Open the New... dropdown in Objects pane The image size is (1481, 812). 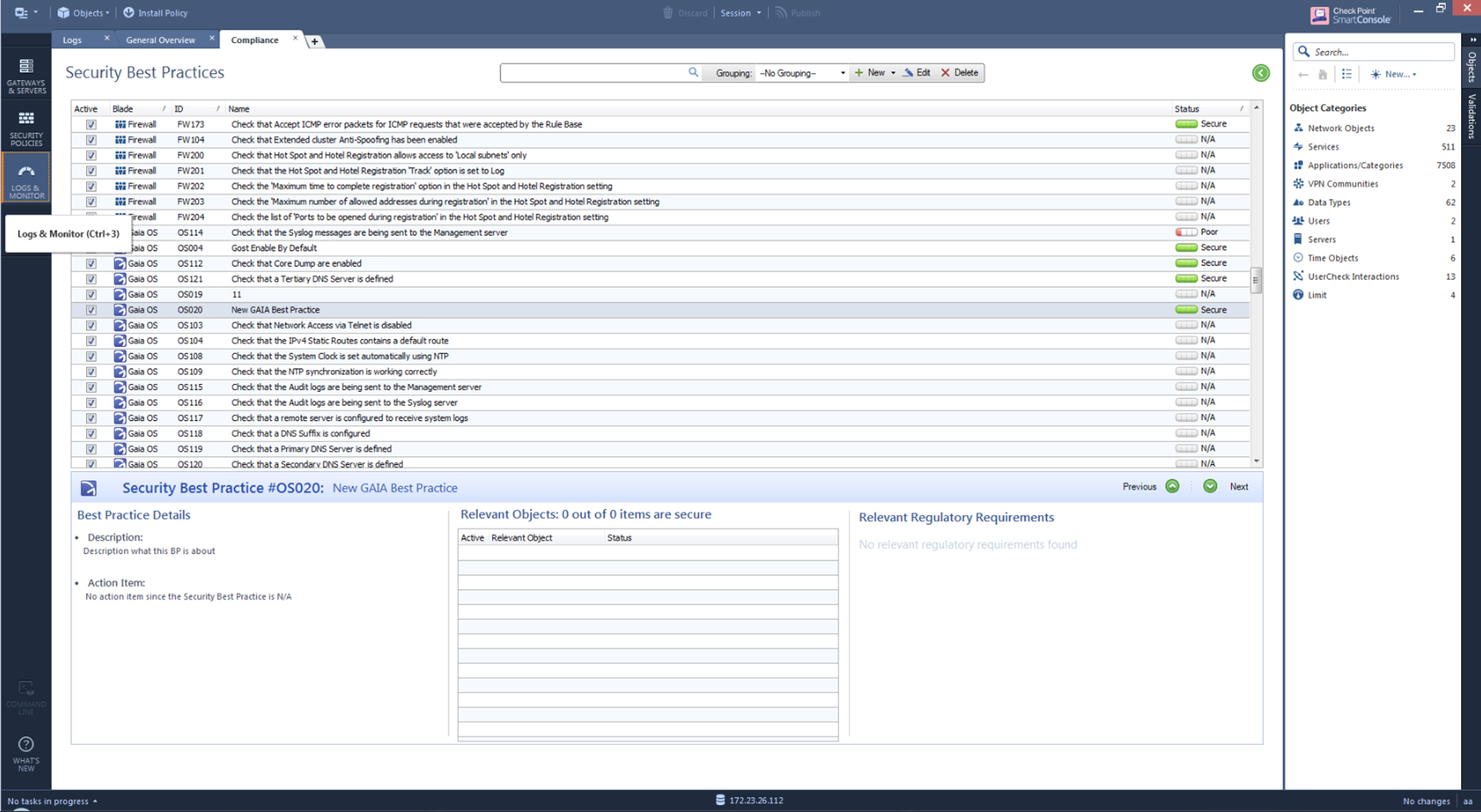click(x=1394, y=75)
